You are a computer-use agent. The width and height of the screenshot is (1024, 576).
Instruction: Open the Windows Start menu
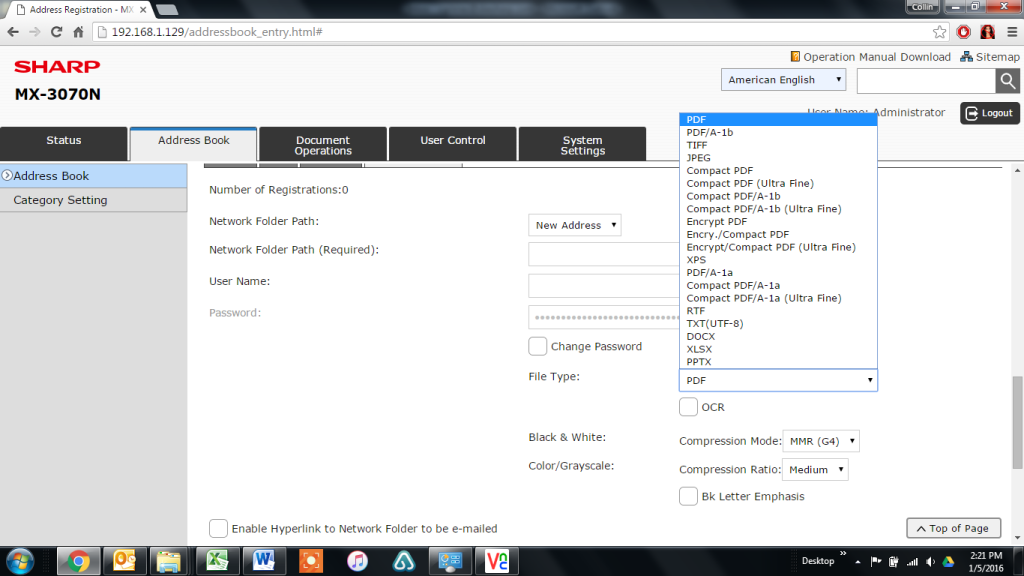(x=20, y=561)
